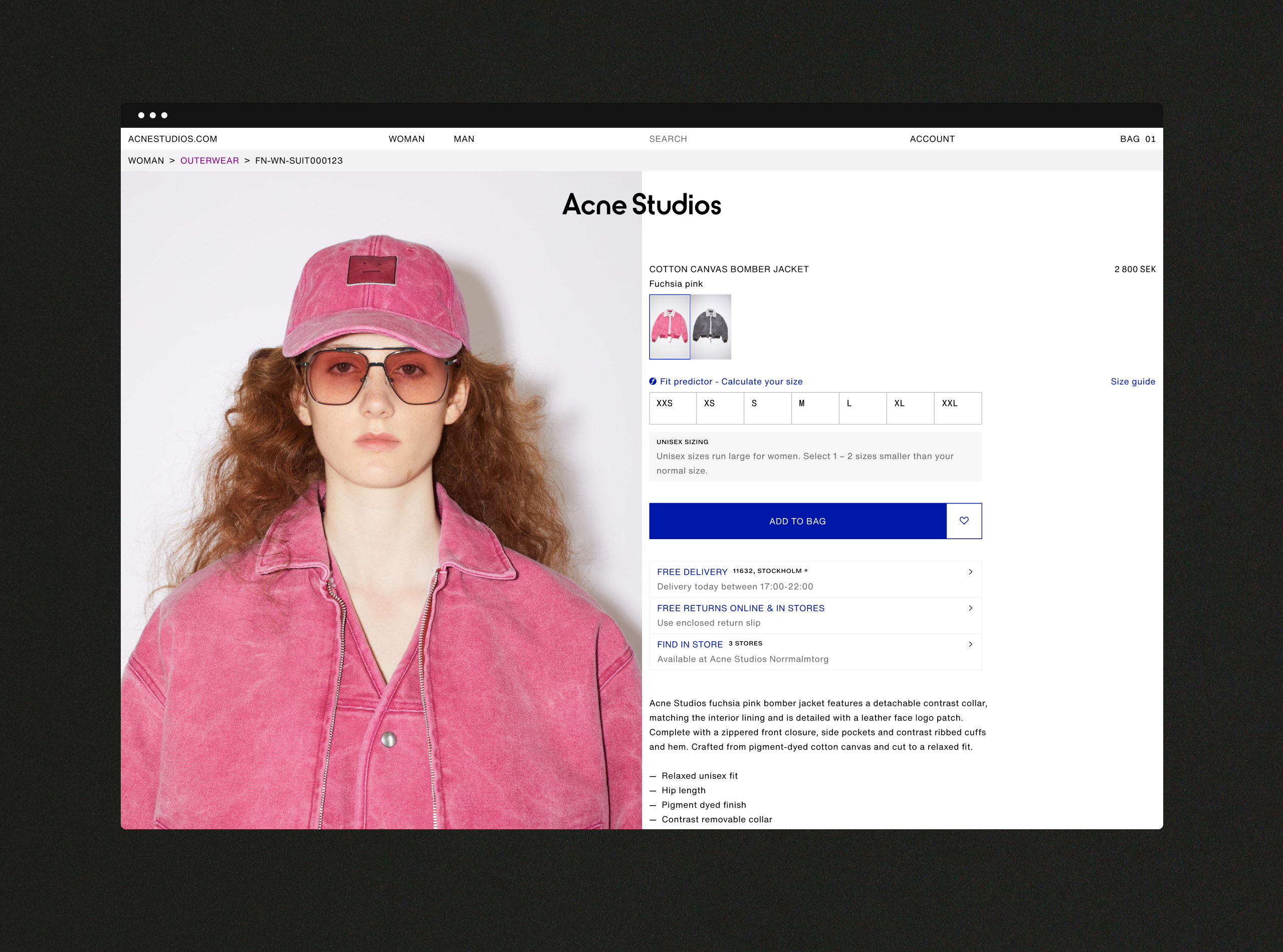
Task: Go to OUTERWEAR breadcrumb link
Action: click(x=210, y=161)
